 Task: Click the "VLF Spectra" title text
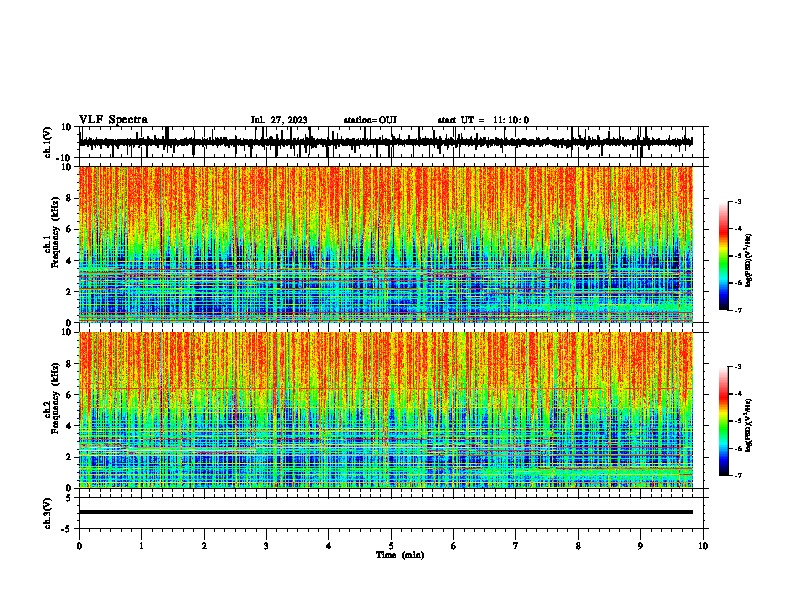113,120
